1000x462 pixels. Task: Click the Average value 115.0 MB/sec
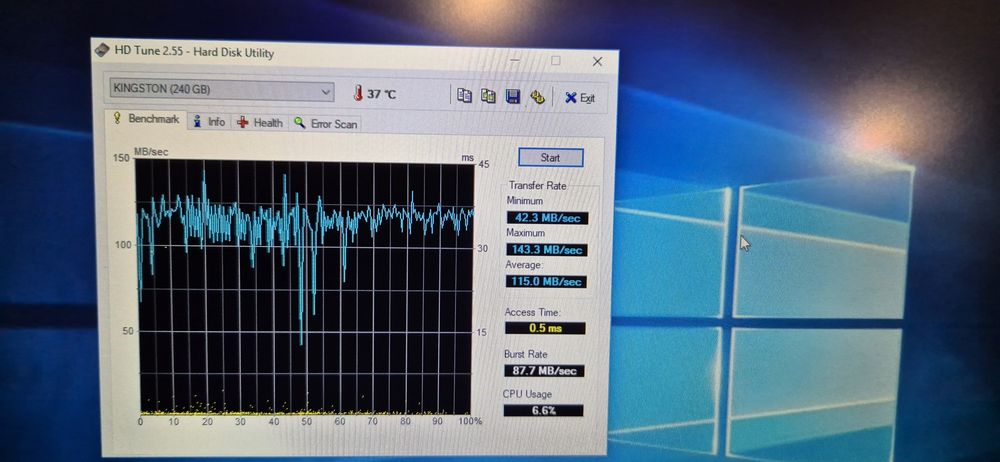click(x=546, y=281)
